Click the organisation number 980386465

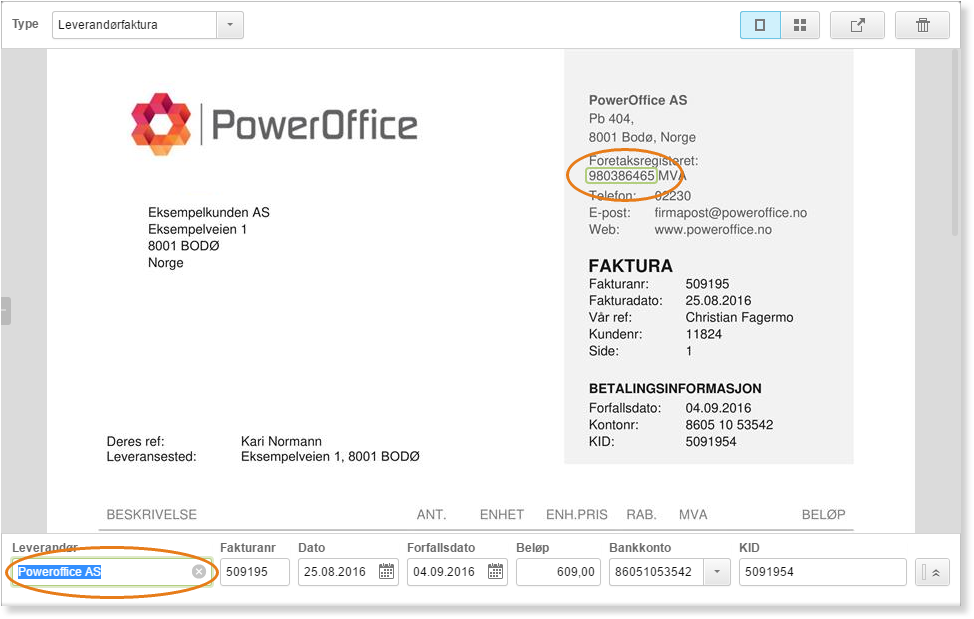pos(621,176)
